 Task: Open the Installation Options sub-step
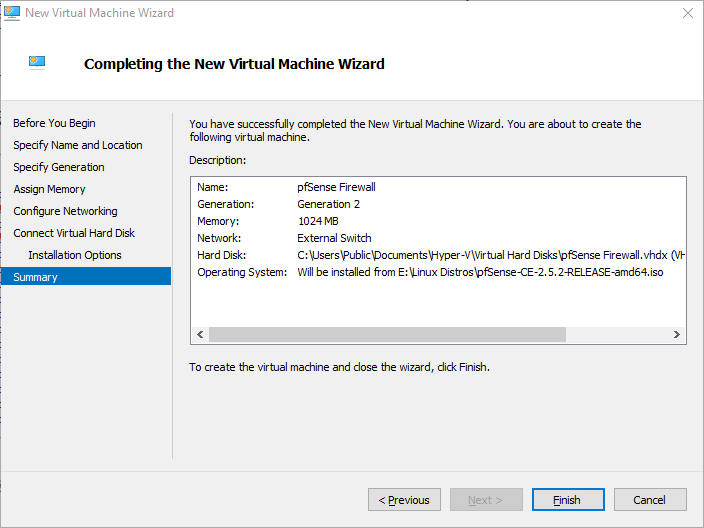tap(75, 255)
